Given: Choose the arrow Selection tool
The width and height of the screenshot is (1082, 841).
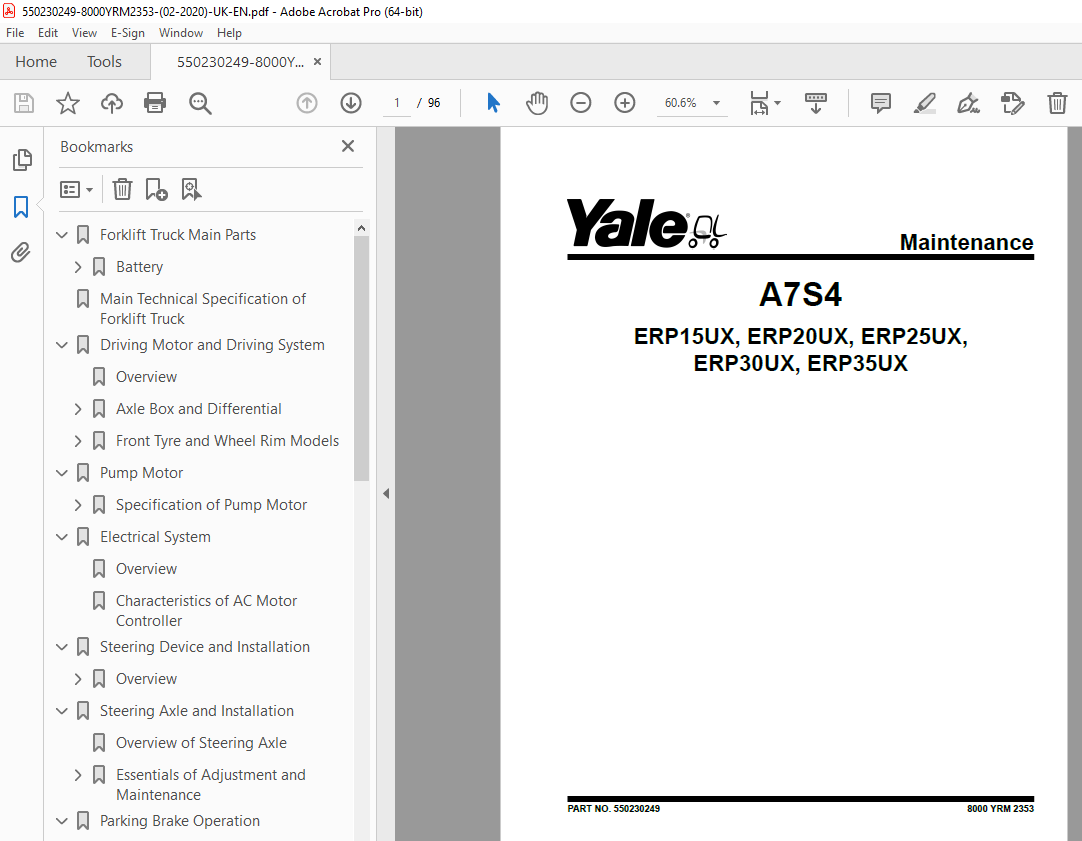Looking at the screenshot, I should 493,103.
